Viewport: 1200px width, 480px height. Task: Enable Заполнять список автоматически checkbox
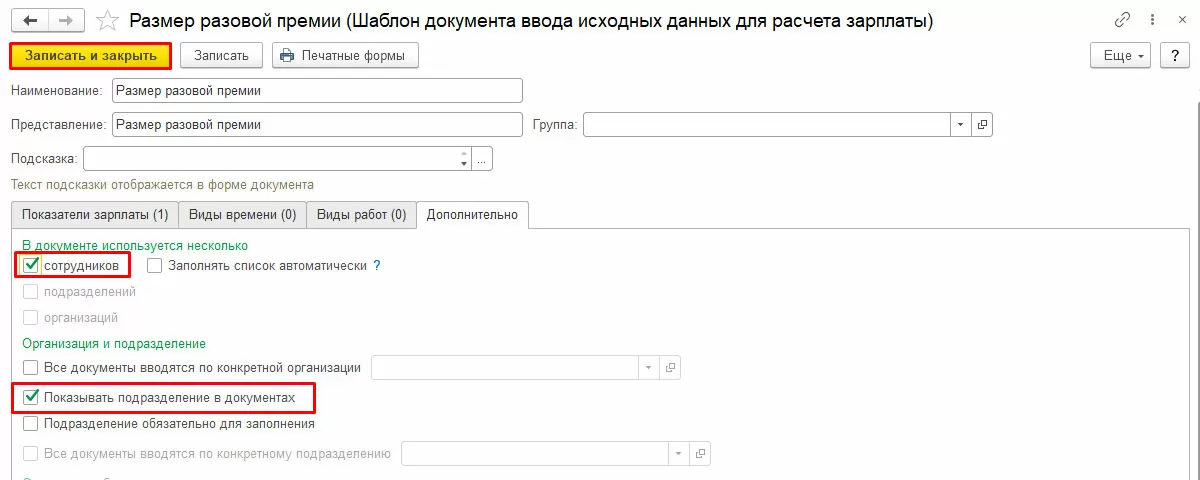coord(155,266)
